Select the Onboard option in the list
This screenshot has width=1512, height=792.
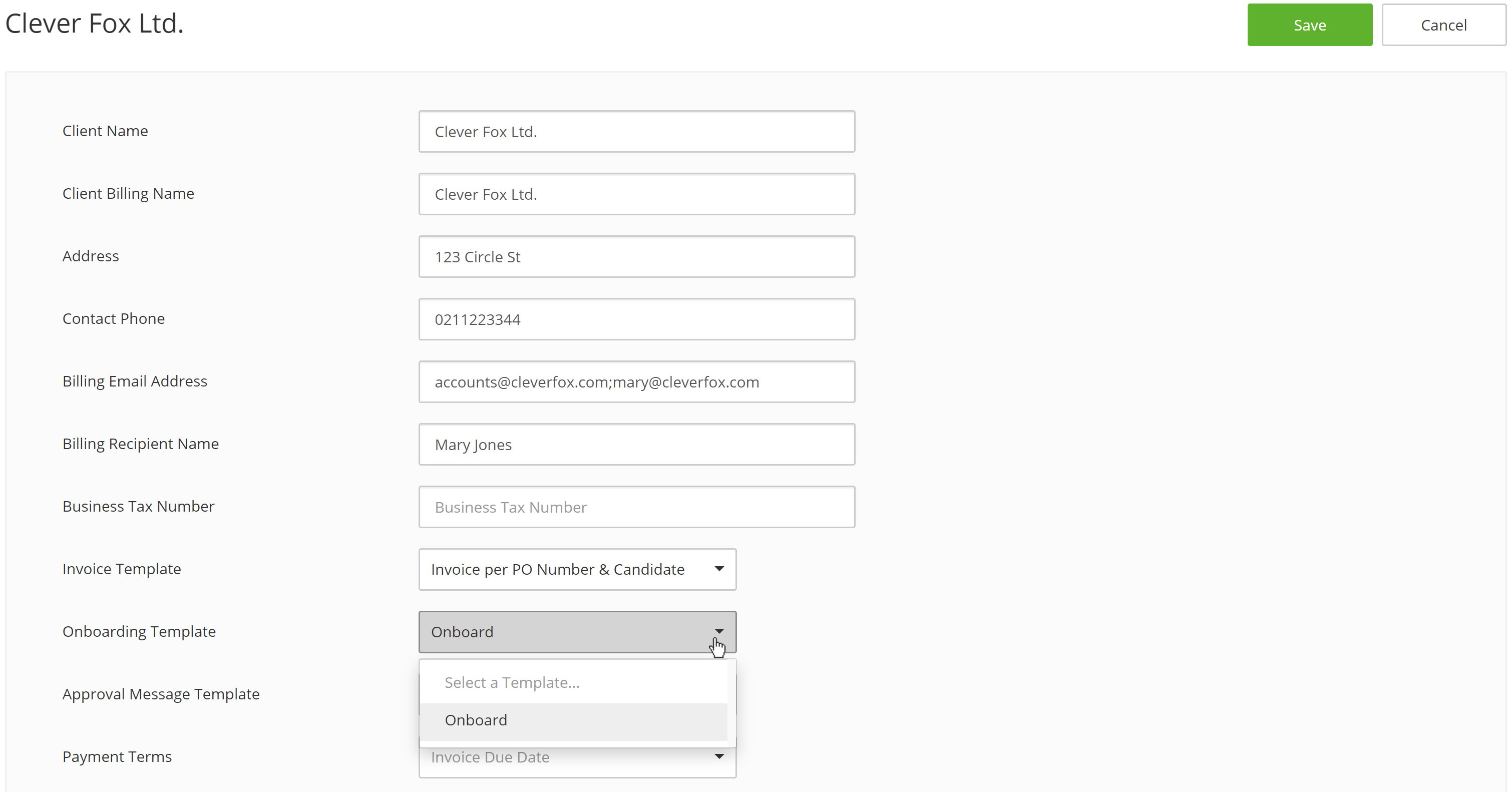[573, 720]
